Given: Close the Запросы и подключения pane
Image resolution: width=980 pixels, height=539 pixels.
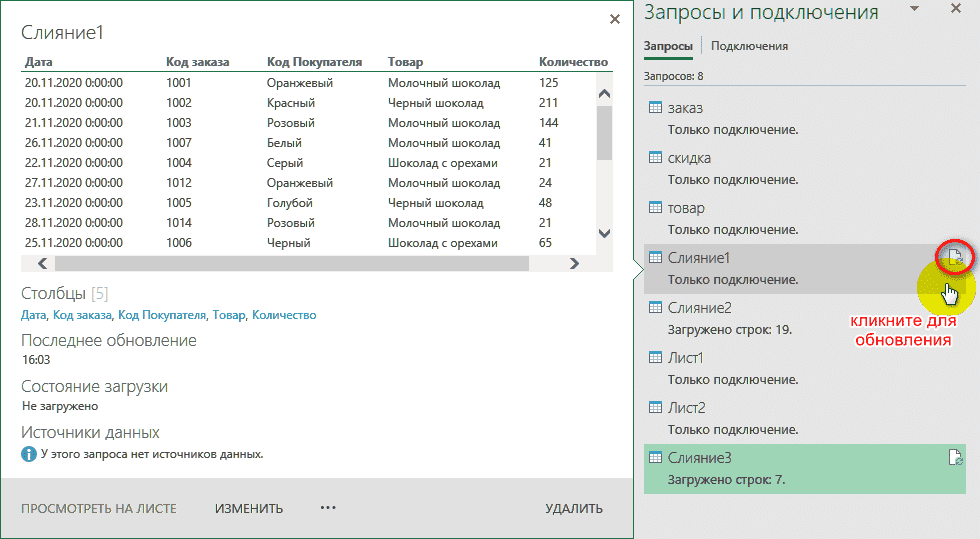Looking at the screenshot, I should tap(955, 9).
